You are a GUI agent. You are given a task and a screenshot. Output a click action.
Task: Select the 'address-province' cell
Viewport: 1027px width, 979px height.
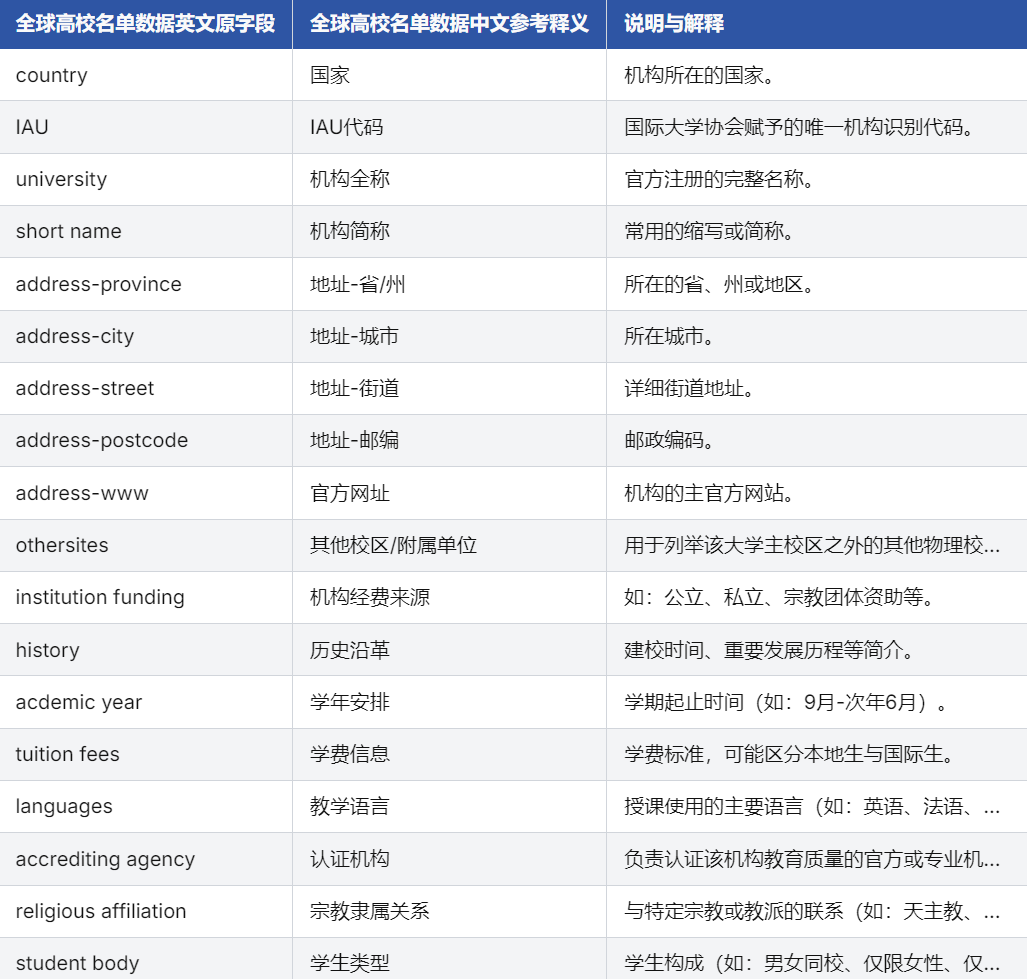pos(146,284)
